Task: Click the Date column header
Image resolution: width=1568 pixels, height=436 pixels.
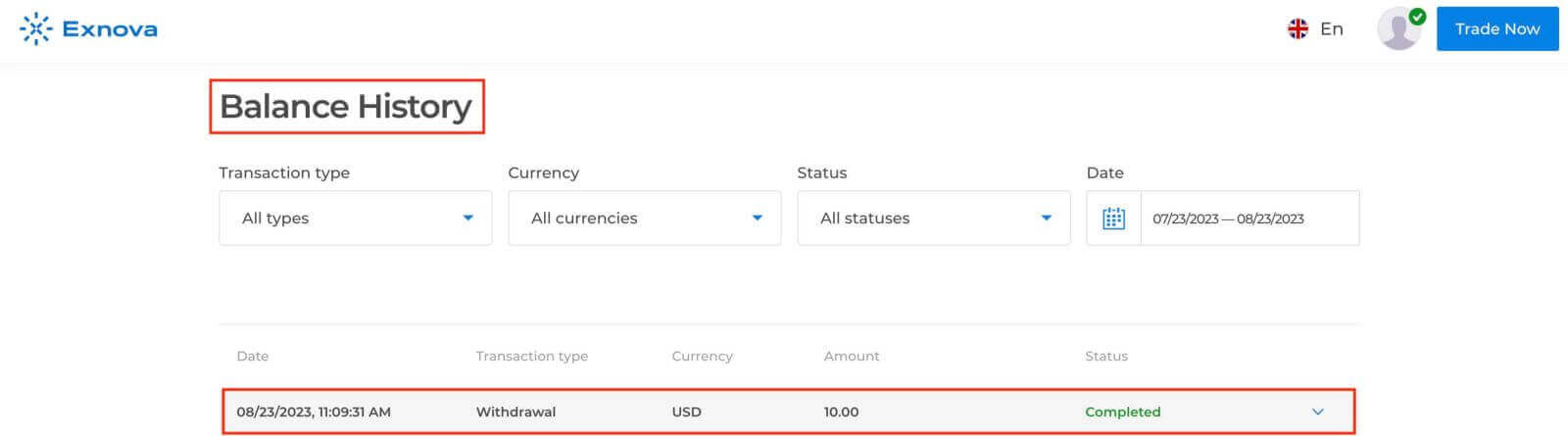Action: [252, 356]
